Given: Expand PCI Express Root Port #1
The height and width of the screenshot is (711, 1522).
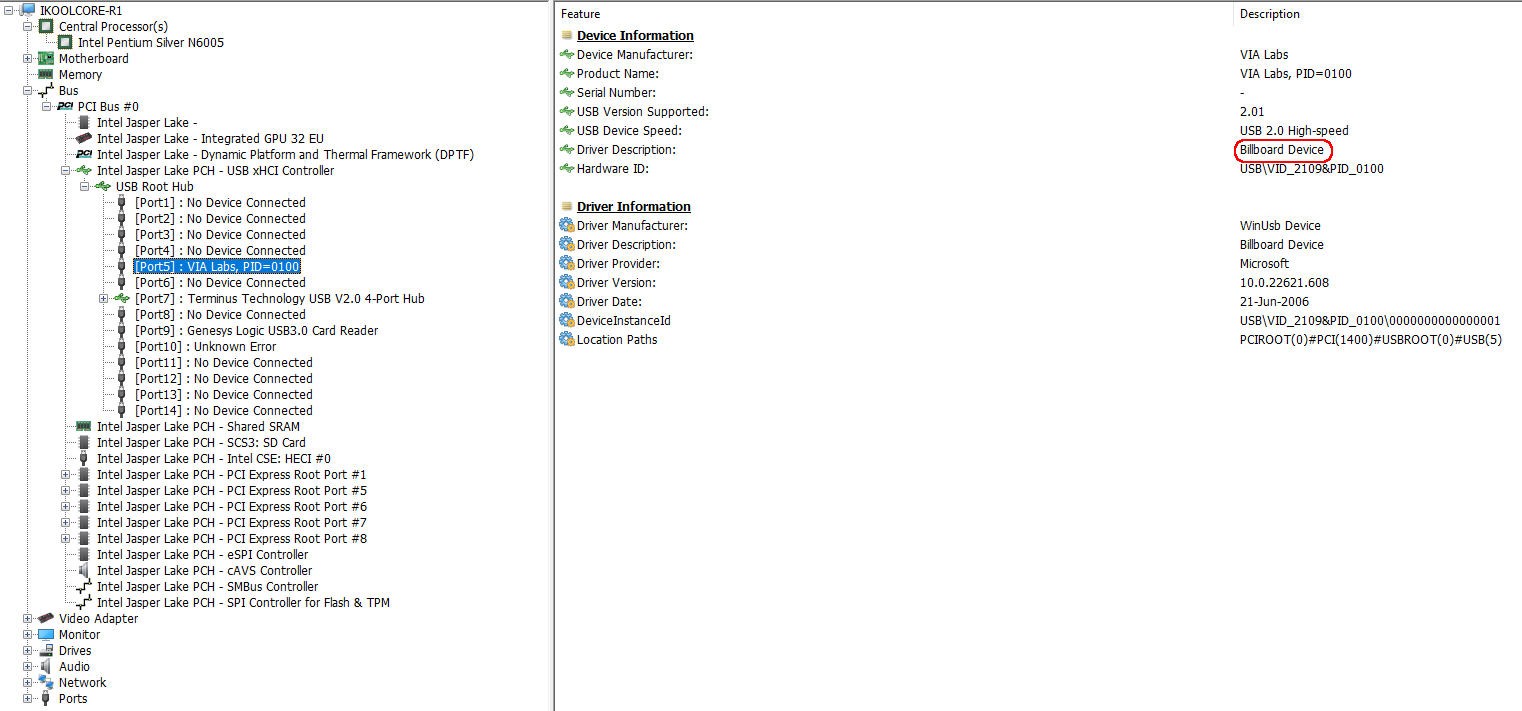Looking at the screenshot, I should (66, 474).
